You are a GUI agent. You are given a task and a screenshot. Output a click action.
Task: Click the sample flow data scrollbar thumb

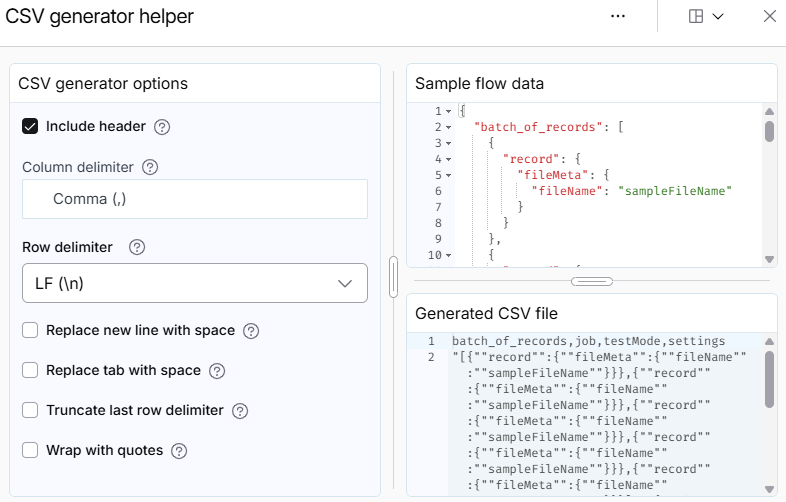pyautogui.click(x=769, y=131)
